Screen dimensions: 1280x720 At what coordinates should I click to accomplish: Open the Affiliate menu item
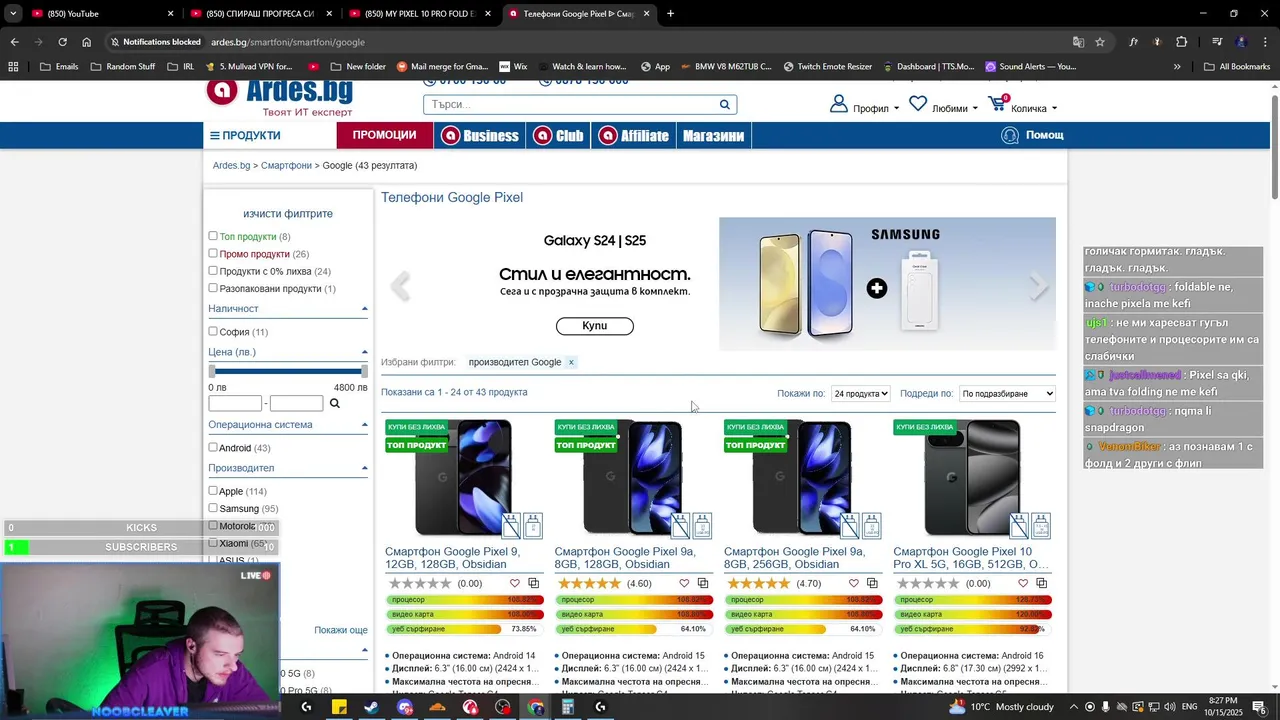click(x=633, y=135)
